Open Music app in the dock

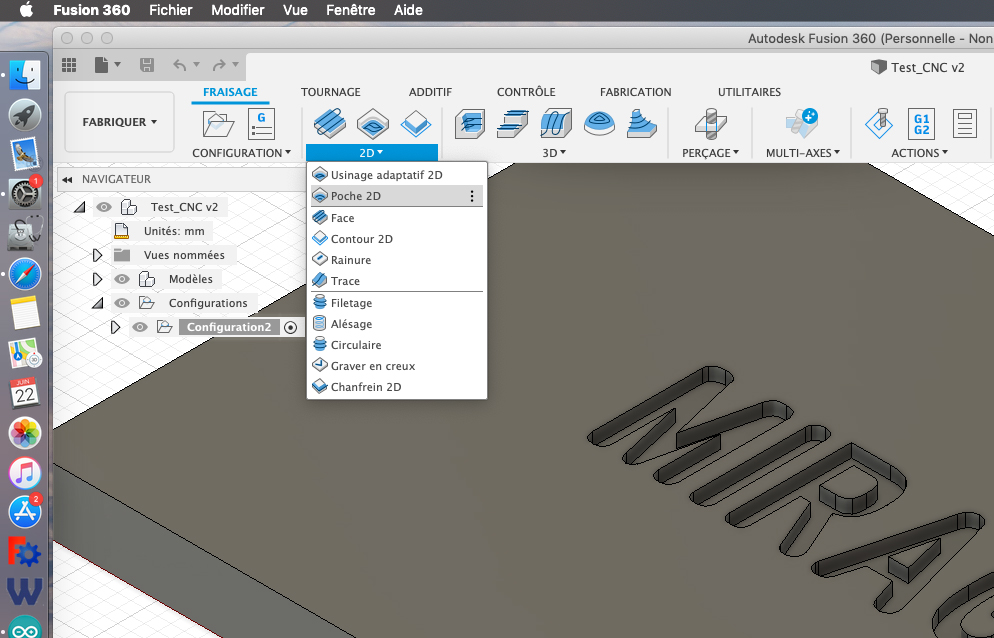point(25,472)
